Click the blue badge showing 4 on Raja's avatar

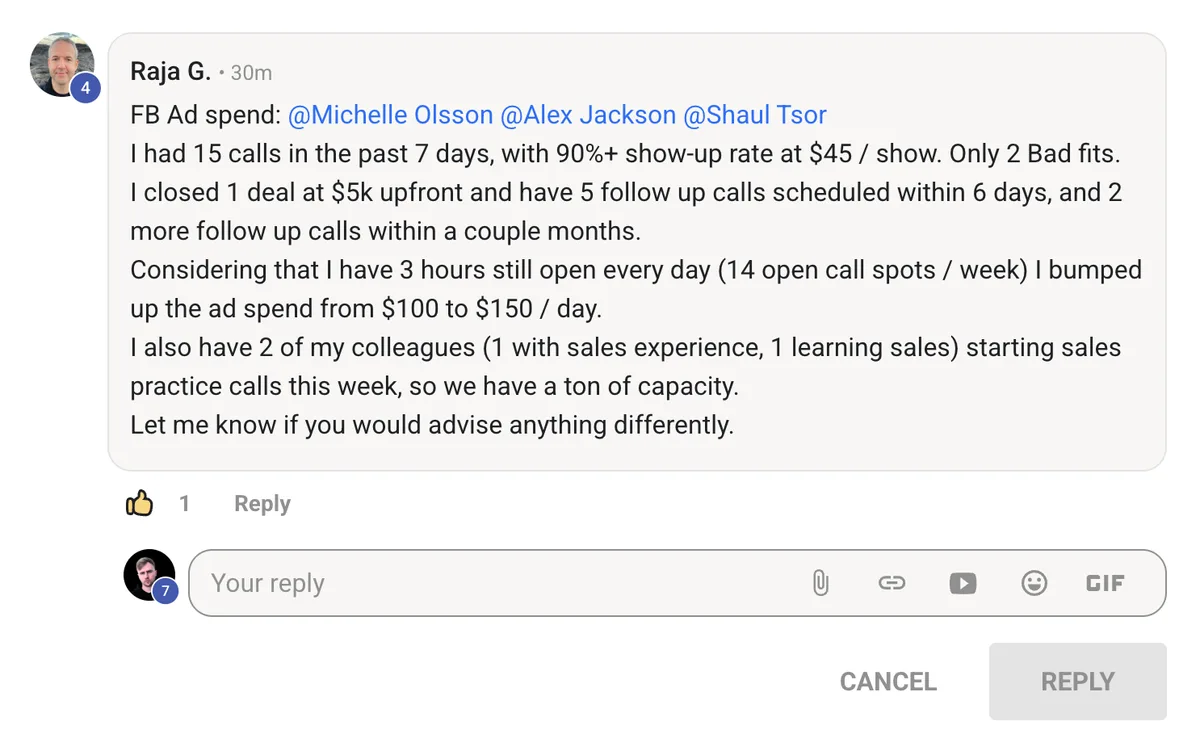[x=86, y=88]
